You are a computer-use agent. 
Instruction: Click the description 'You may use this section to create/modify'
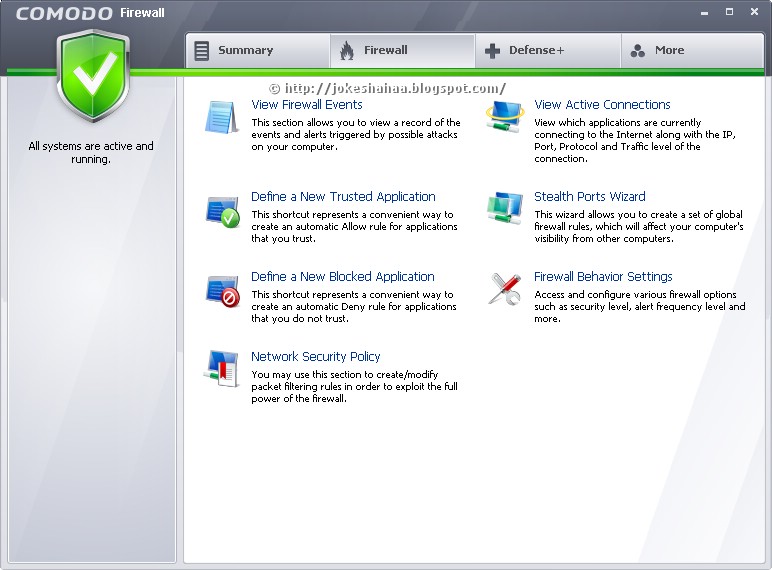coord(354,386)
